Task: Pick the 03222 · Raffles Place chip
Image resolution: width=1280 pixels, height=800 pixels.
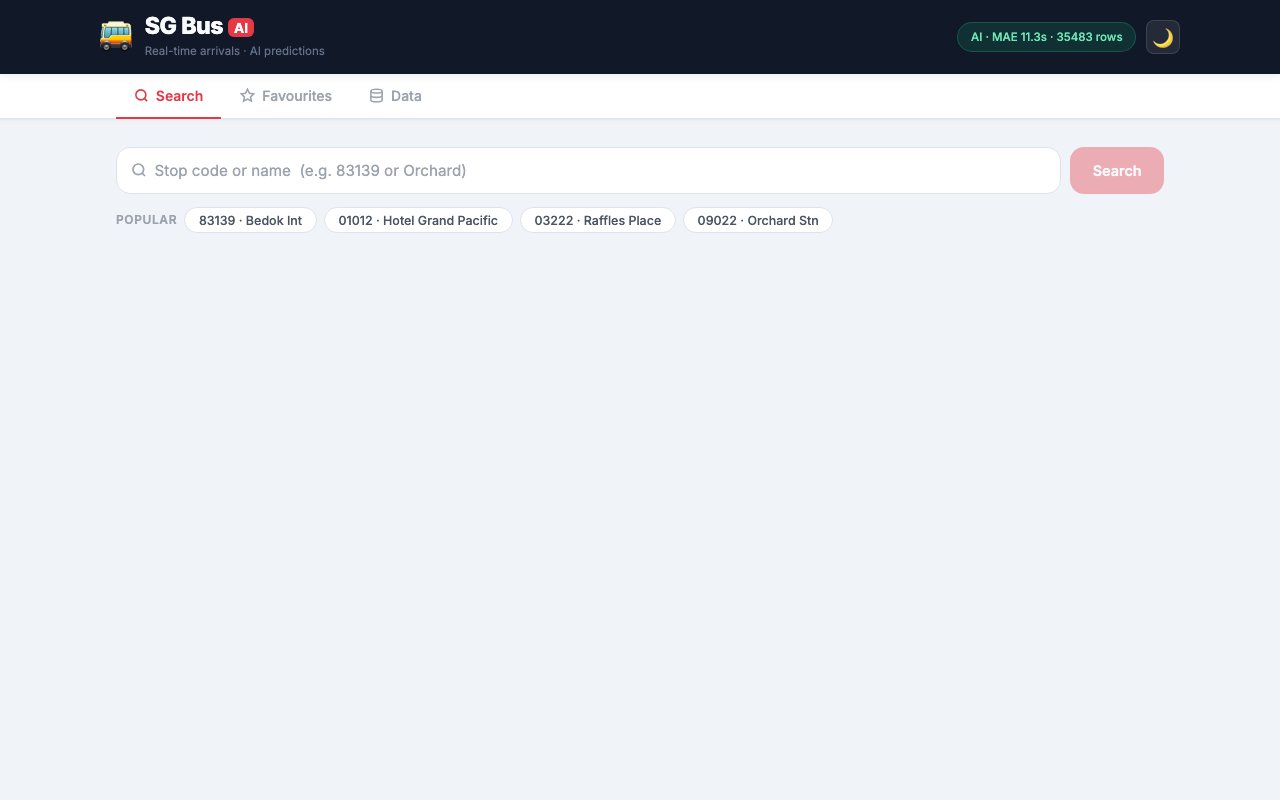Action: click(597, 221)
